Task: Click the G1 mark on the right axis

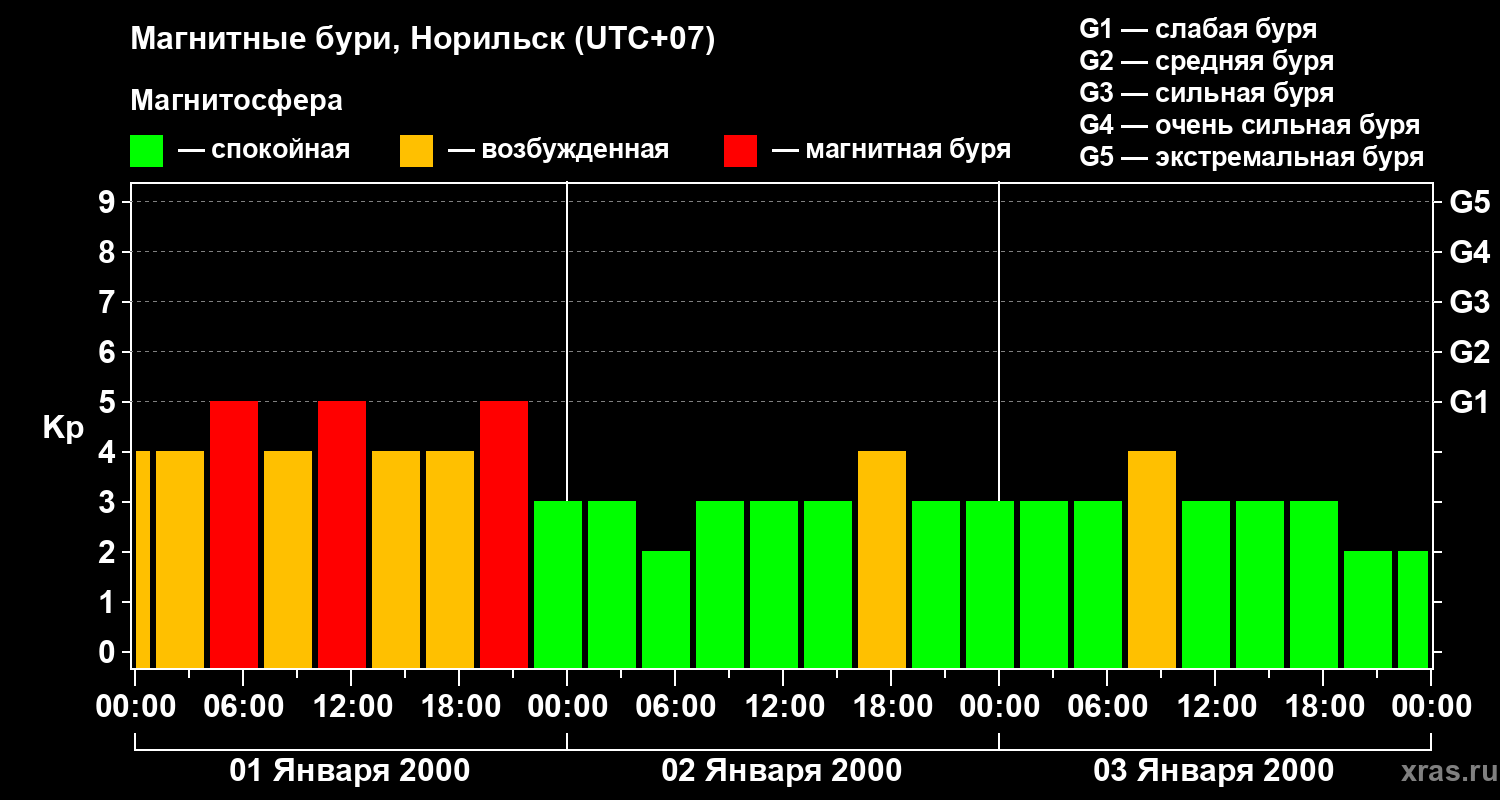Action: [1469, 402]
